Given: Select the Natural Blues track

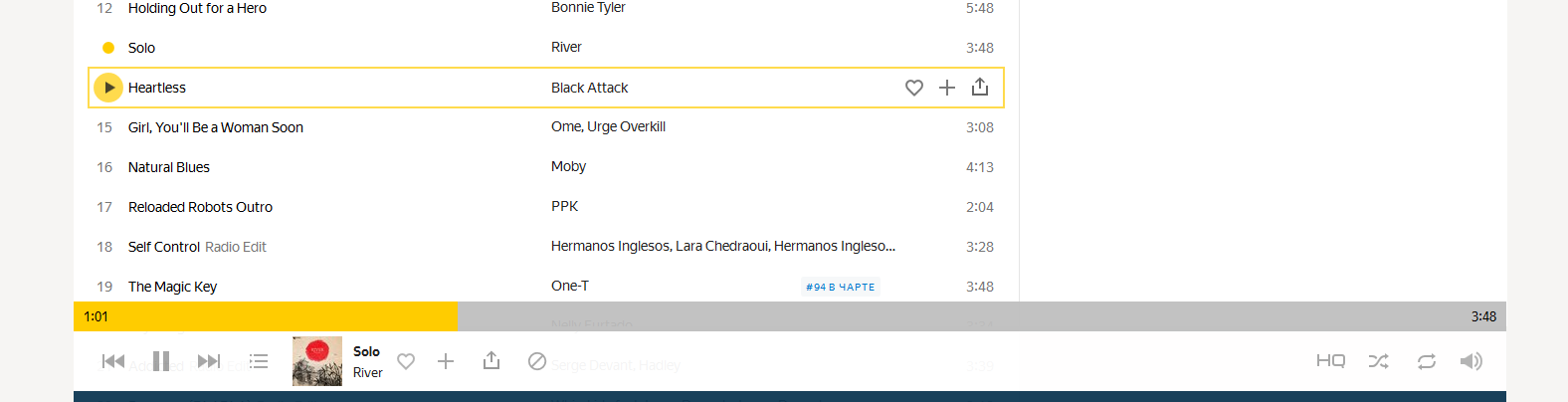Looking at the screenshot, I should pos(169,167).
